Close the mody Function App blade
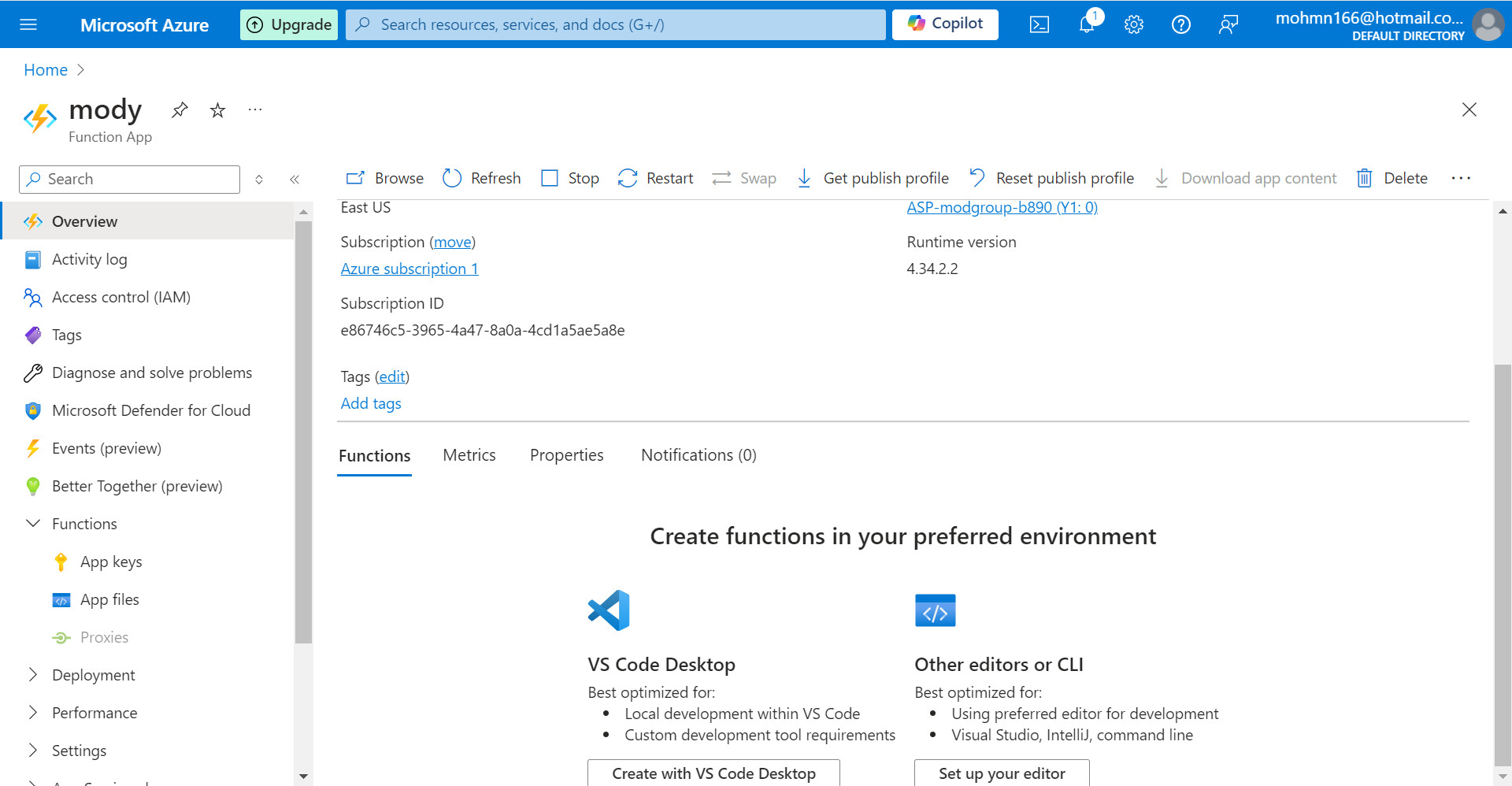 point(1469,109)
